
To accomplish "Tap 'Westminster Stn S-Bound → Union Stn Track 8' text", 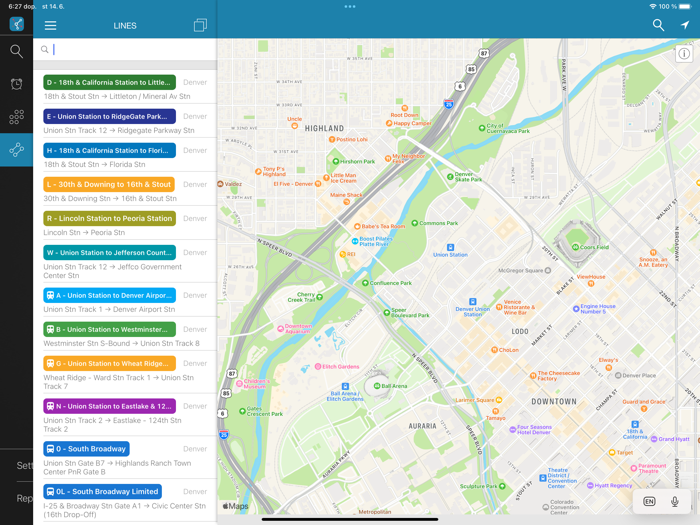I will (x=121, y=343).
